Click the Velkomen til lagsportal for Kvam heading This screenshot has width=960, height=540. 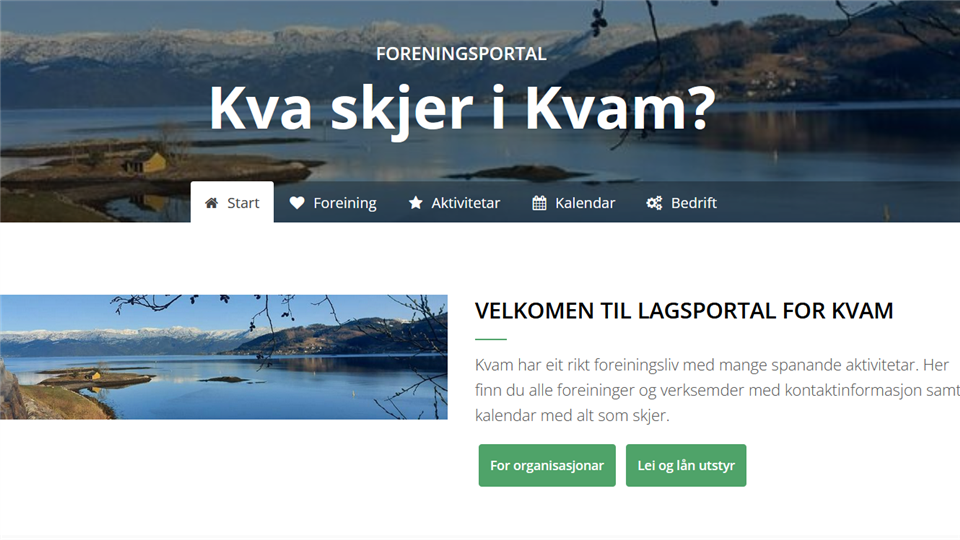click(684, 311)
